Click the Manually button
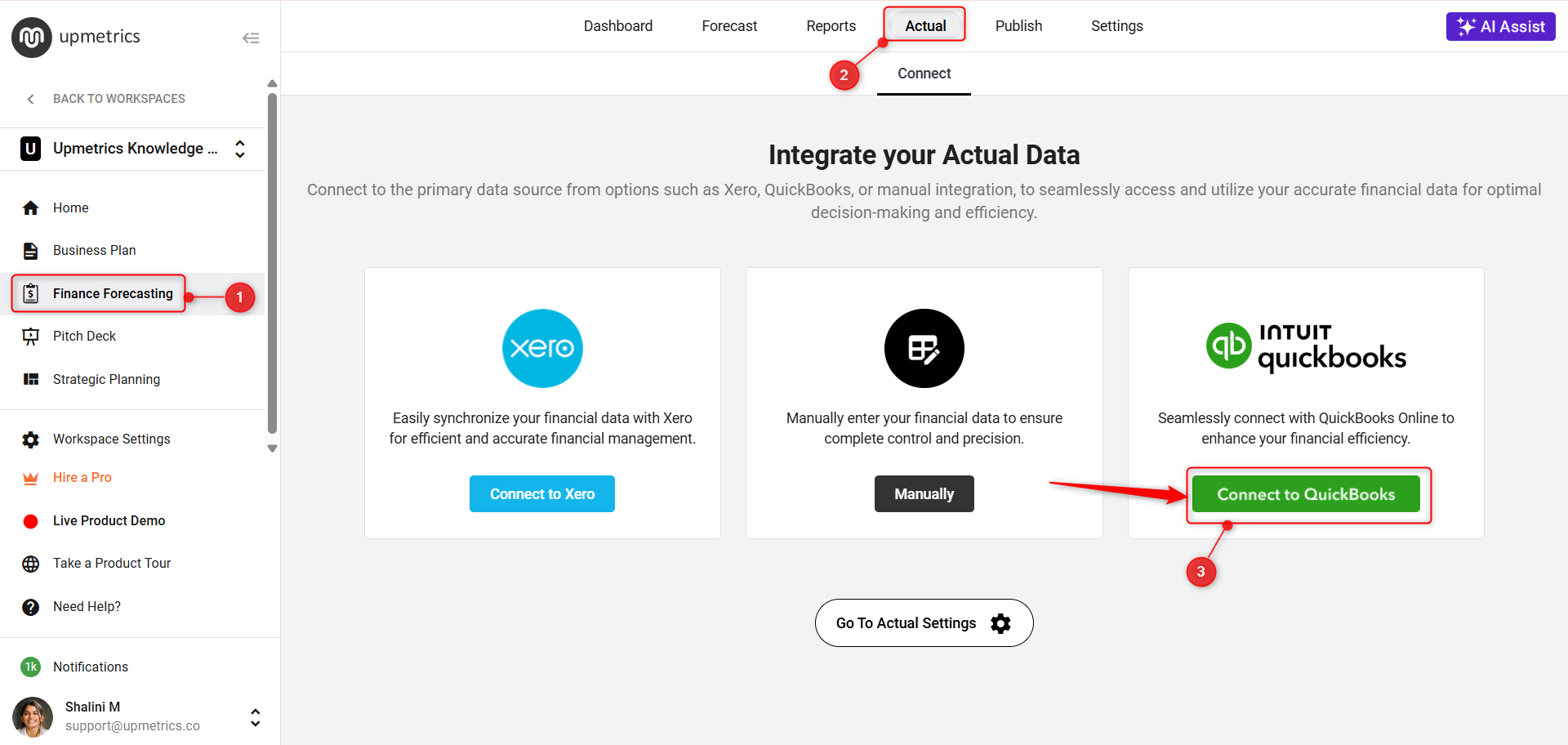This screenshot has height=745, width=1568. [924, 494]
